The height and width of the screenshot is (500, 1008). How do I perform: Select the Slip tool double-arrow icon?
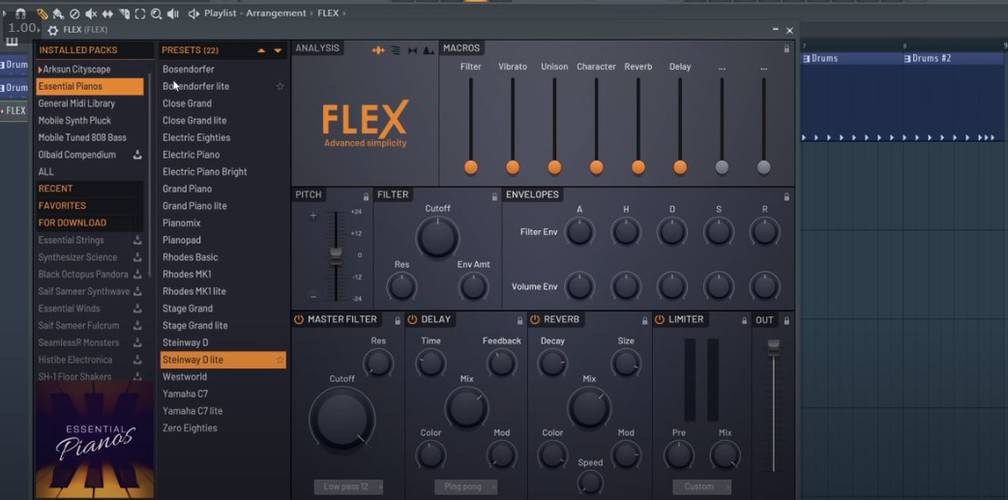107,13
